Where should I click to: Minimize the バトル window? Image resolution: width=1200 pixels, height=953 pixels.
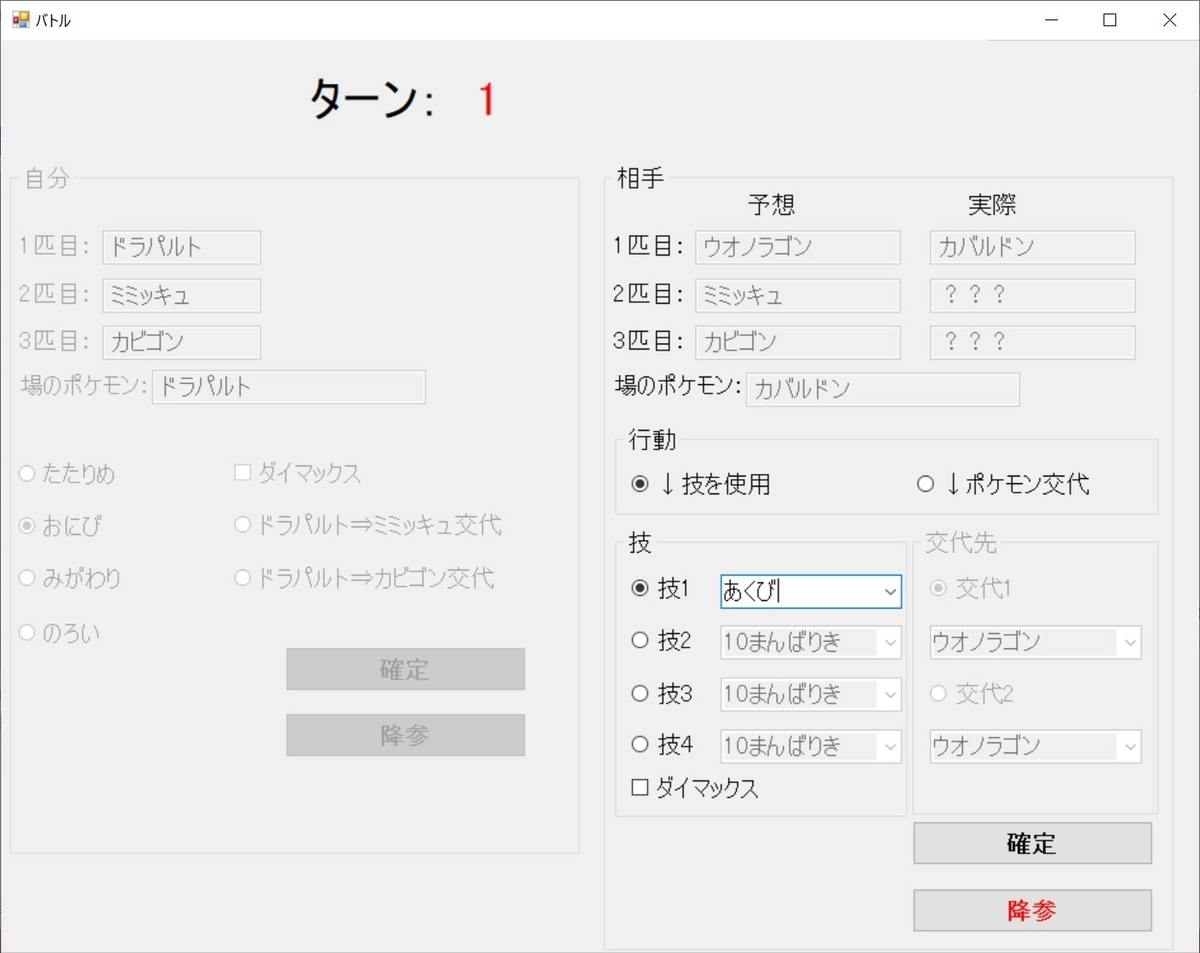(1051, 20)
